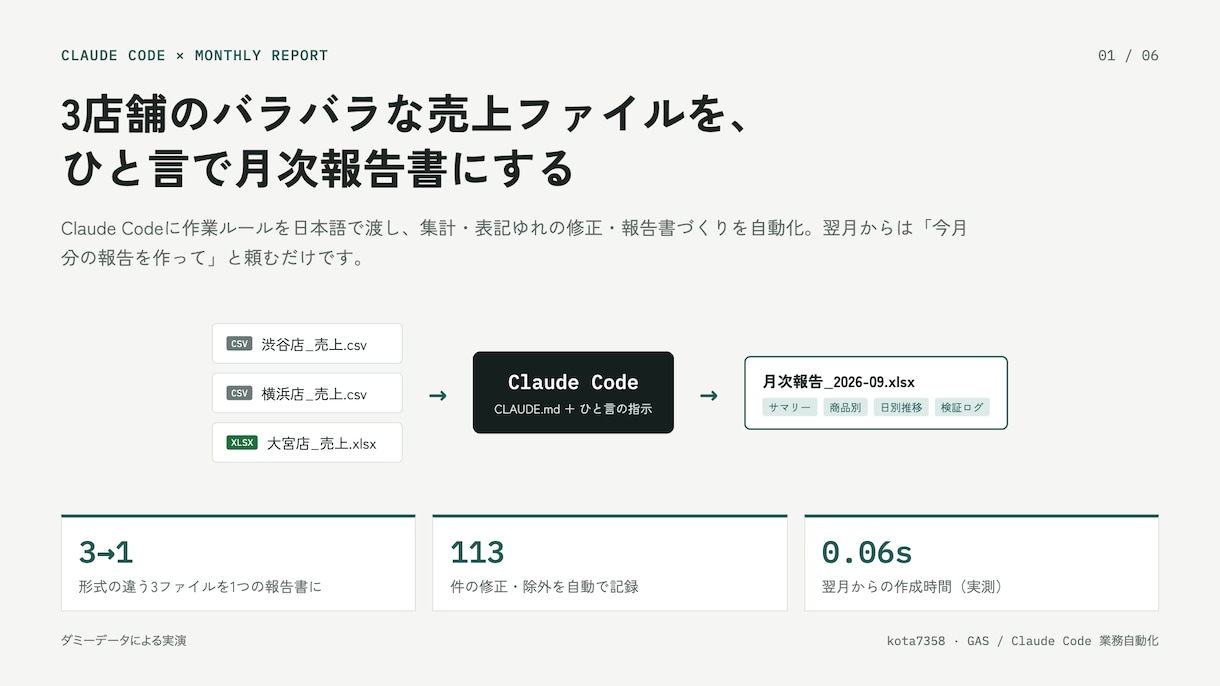Image resolution: width=1220 pixels, height=686 pixels.
Task: Click the '01 / 06' page indicator
Action: click(x=1128, y=56)
